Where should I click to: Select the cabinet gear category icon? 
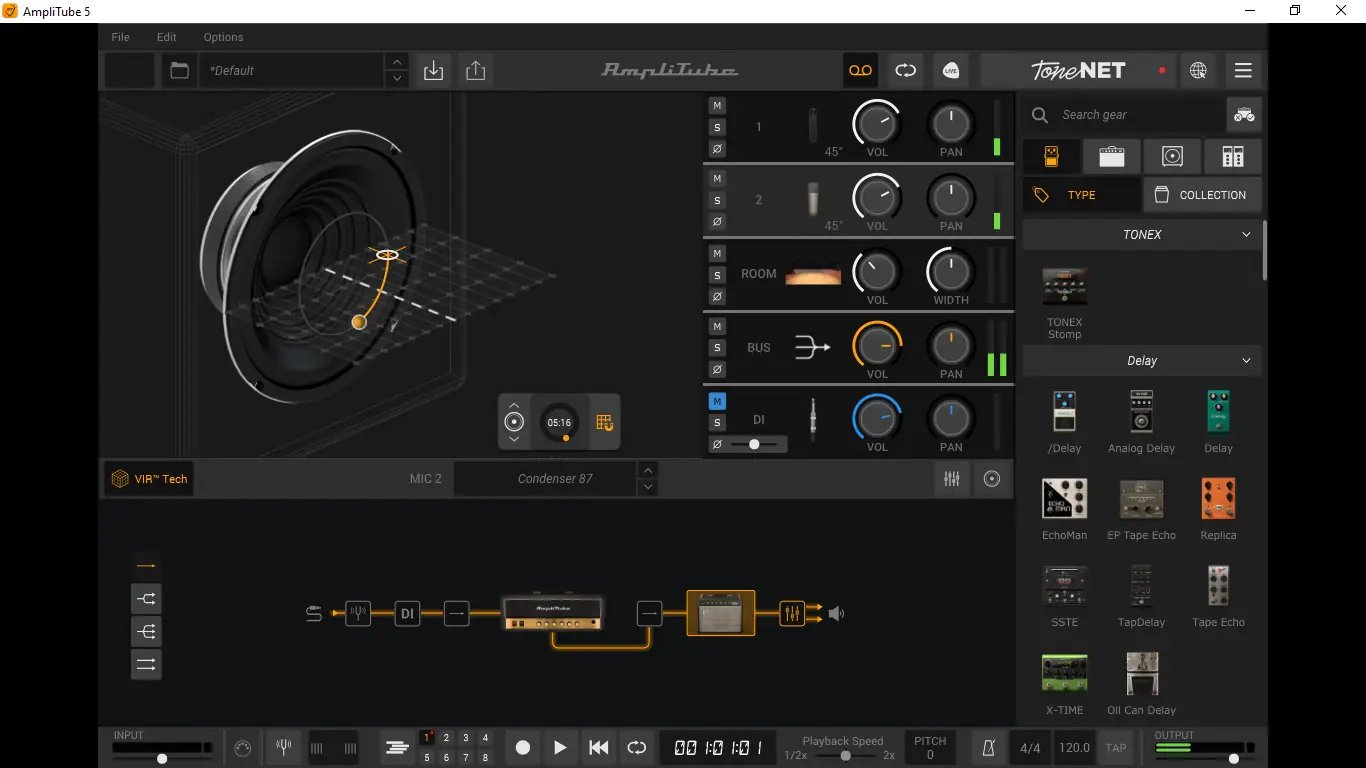coord(1172,157)
